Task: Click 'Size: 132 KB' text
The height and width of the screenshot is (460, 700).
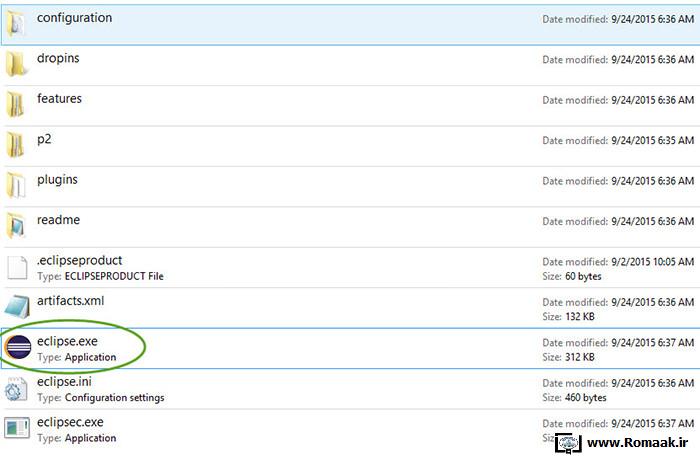Action: click(x=568, y=317)
